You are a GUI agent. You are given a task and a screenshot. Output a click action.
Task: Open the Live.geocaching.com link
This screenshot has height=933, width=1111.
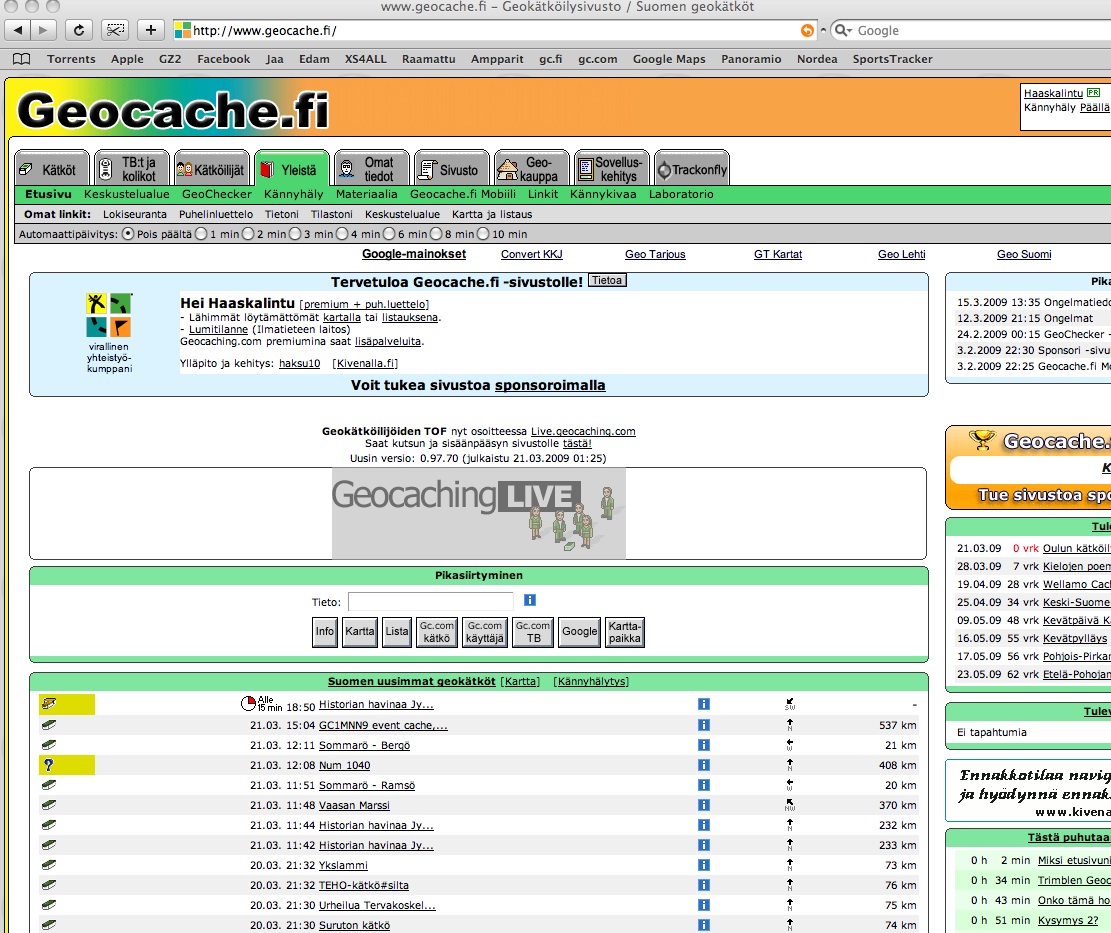coord(583,431)
